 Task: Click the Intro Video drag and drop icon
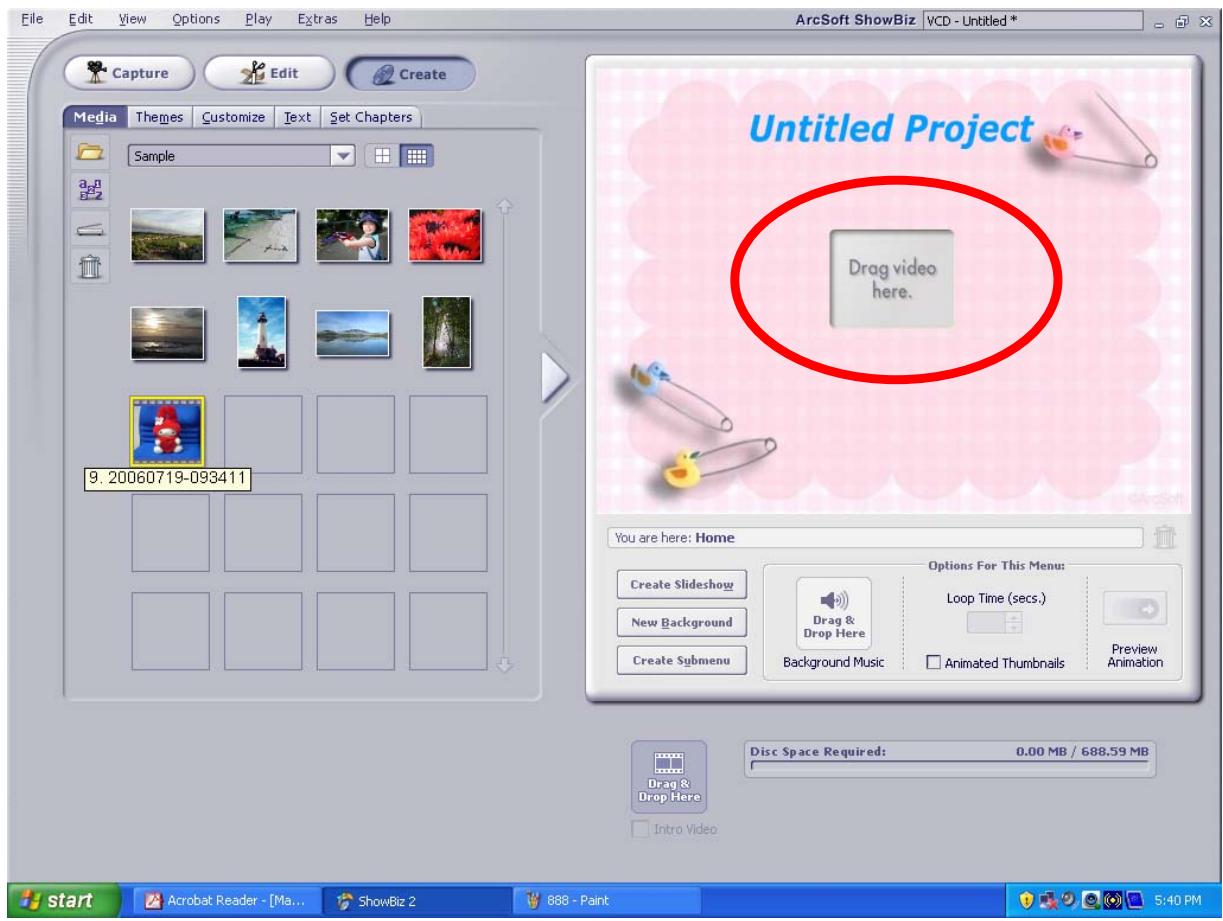coord(668,777)
